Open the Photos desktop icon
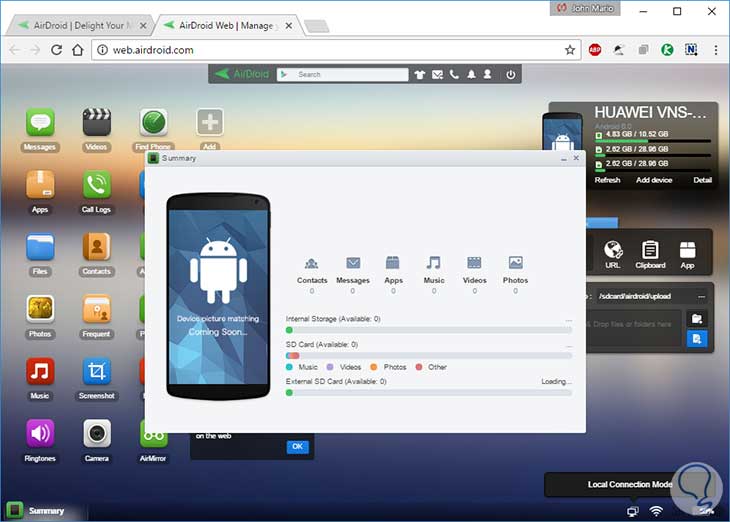The image size is (730, 522). click(40, 309)
